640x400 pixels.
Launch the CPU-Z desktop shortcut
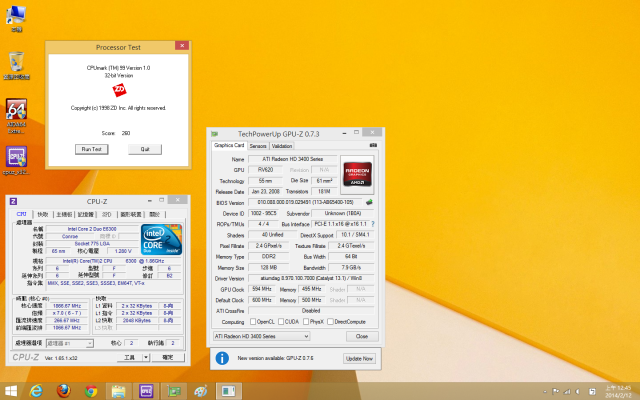[16, 161]
